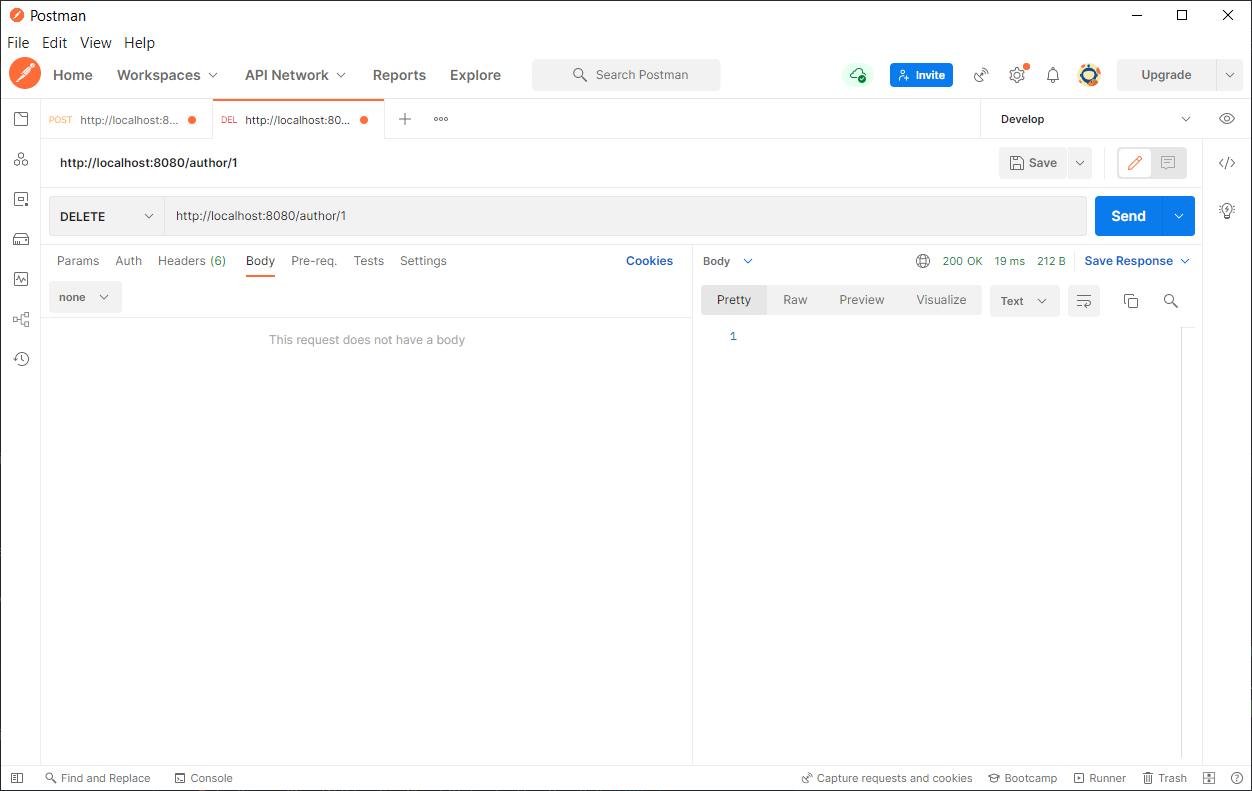1252x791 pixels.
Task: Go to Home in top navigation
Action: pyautogui.click(x=73, y=75)
